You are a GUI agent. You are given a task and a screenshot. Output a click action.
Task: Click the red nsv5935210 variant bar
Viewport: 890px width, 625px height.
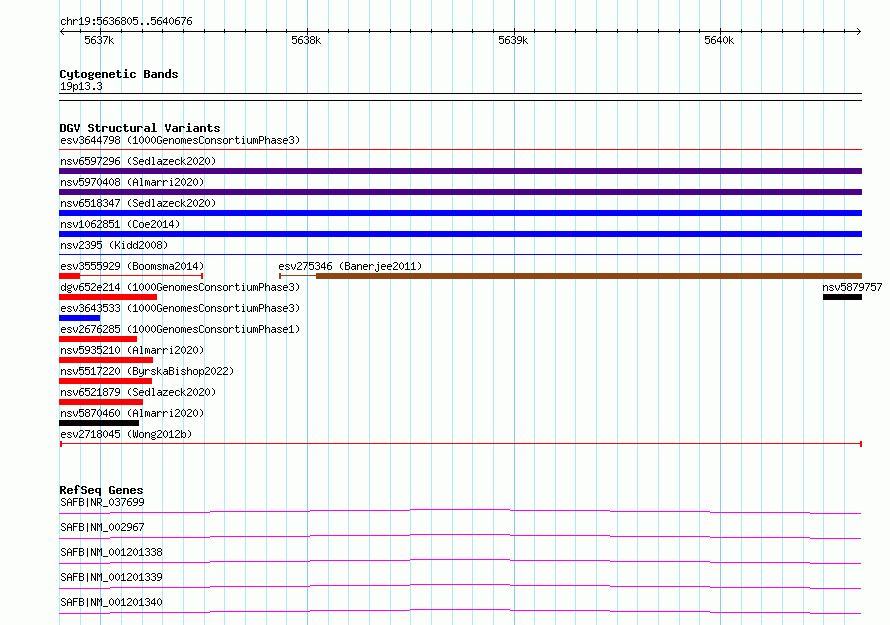[106, 360]
